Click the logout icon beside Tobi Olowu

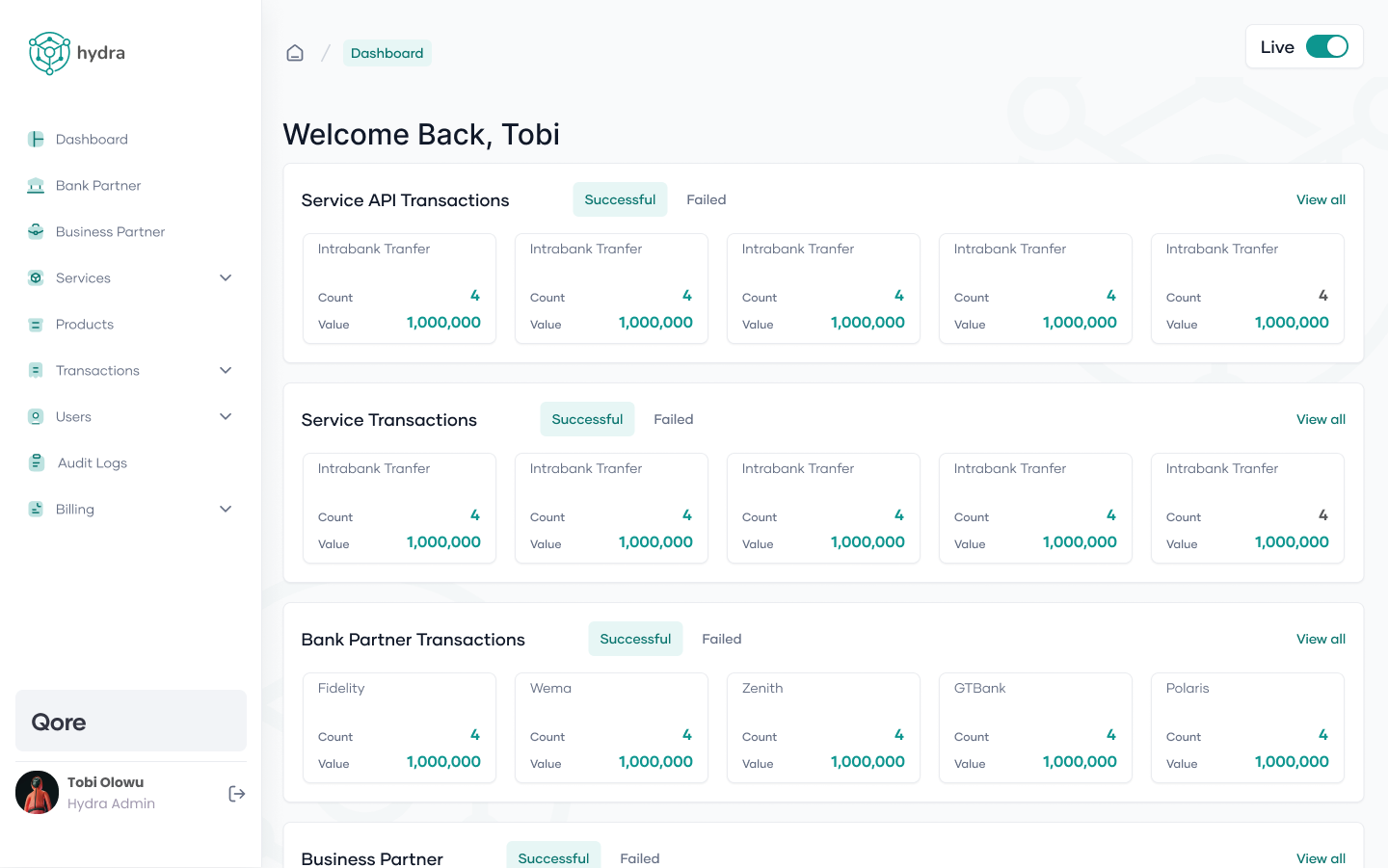[x=236, y=794]
